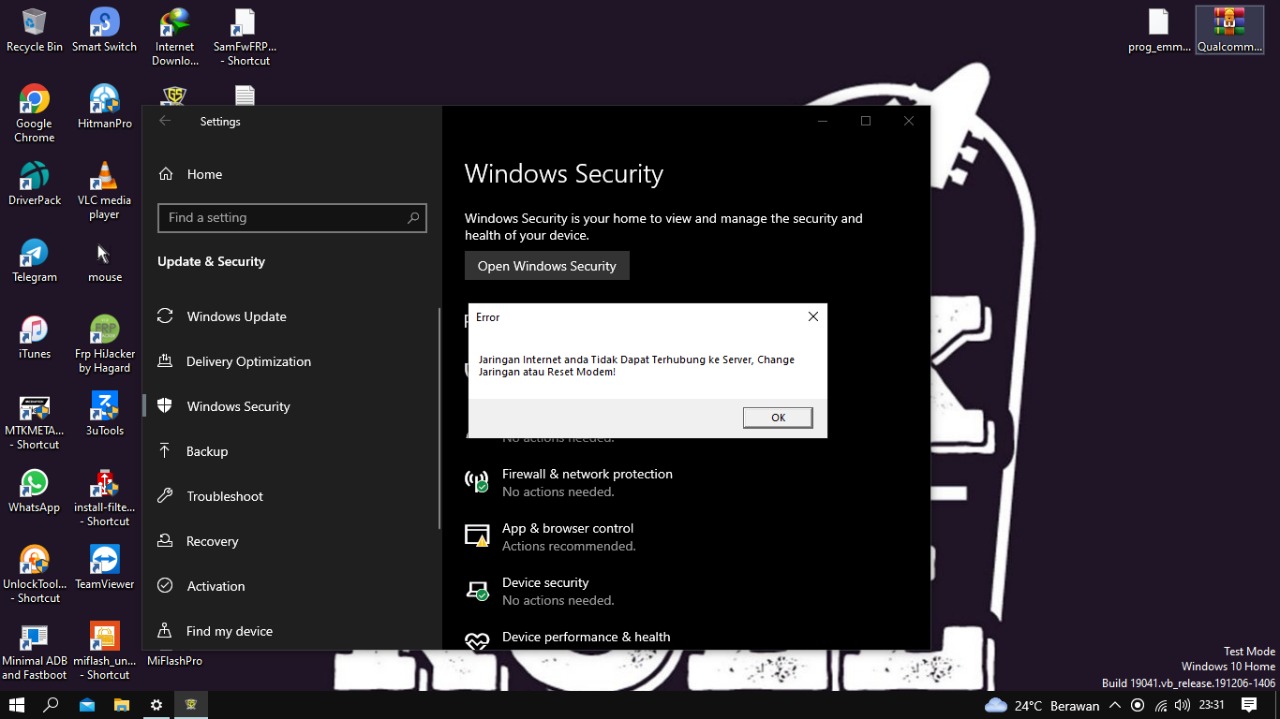Open Mail app from taskbar
Screen dimensions: 1280x719
(87, 705)
